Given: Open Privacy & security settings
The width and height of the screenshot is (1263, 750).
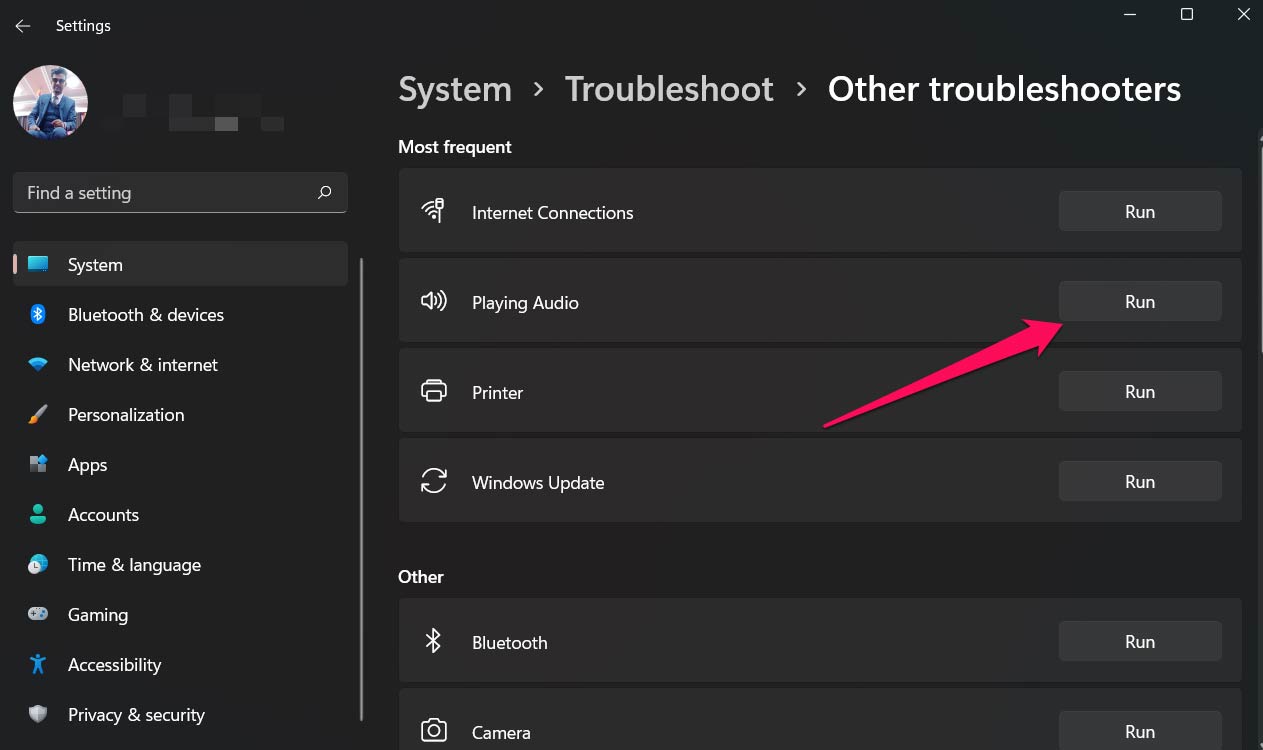Looking at the screenshot, I should pyautogui.click(x=180, y=714).
